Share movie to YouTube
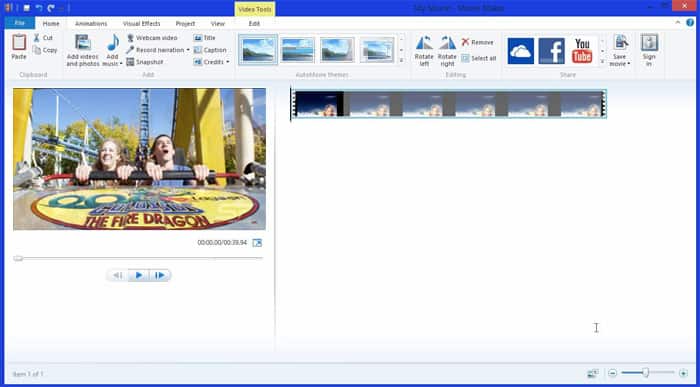Screen dimensions: 700x387 tap(582, 51)
